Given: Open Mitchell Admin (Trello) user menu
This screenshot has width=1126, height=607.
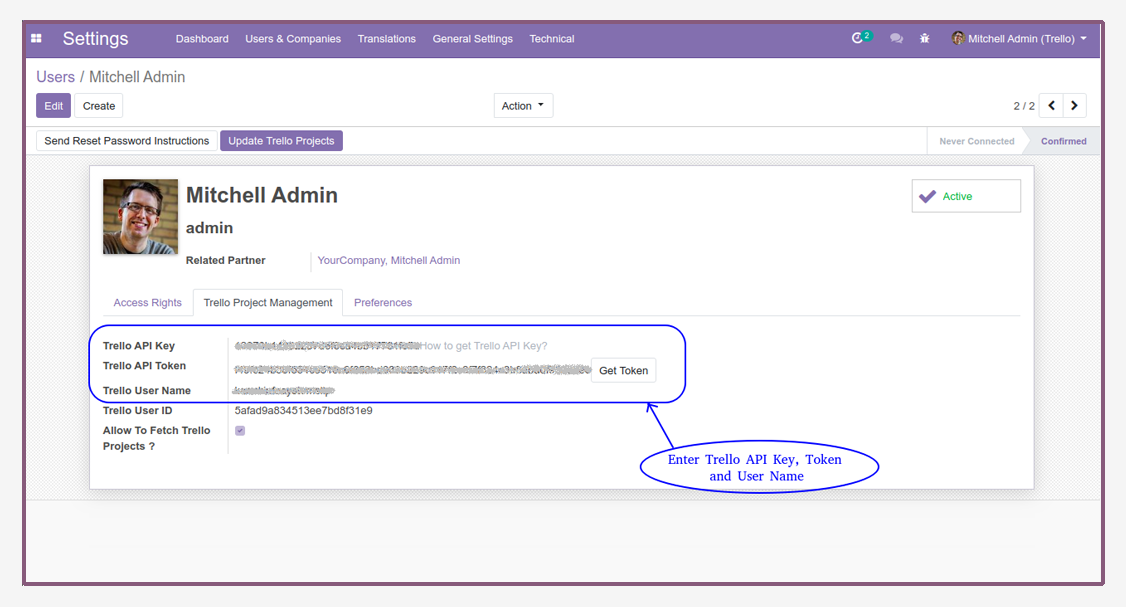Looking at the screenshot, I should coord(1020,39).
